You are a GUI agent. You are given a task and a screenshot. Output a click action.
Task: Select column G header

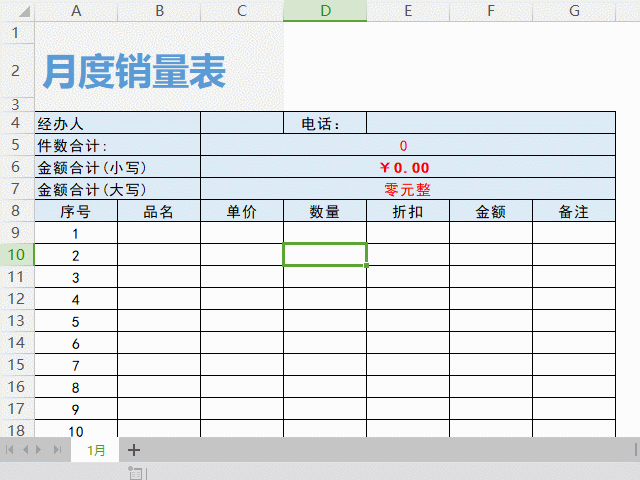pos(574,11)
